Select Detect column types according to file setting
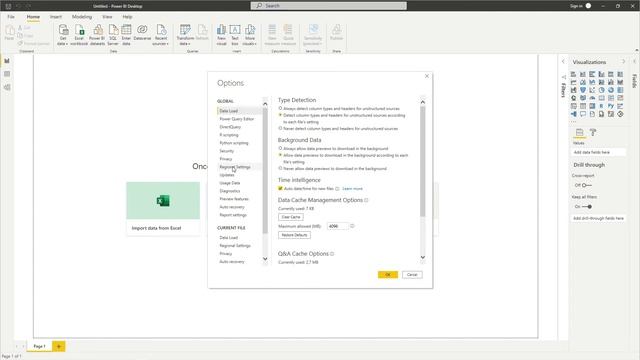Viewport: 640px width, 360px height. pos(280,115)
